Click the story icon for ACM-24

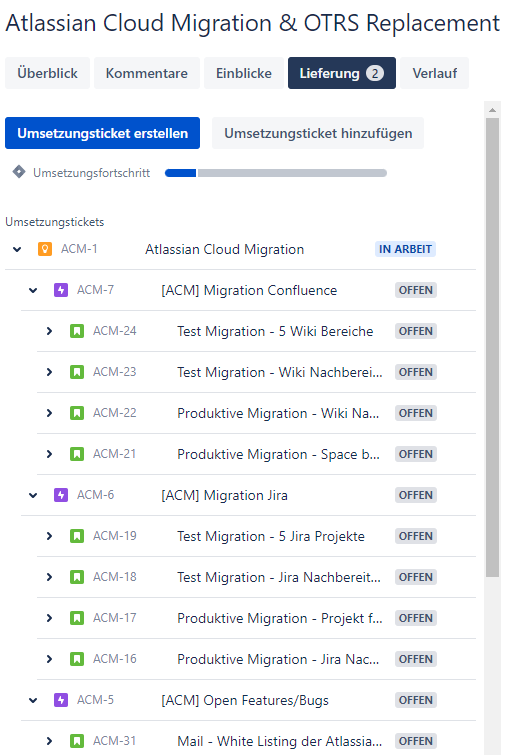(77, 331)
